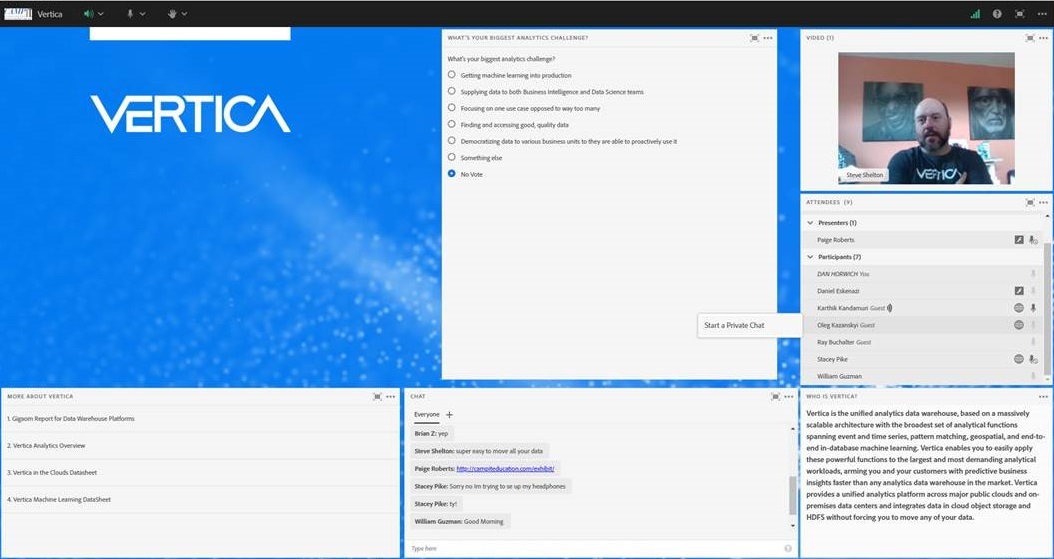Select the 'No Vote' radio button
The height and width of the screenshot is (559, 1054).
click(452, 173)
